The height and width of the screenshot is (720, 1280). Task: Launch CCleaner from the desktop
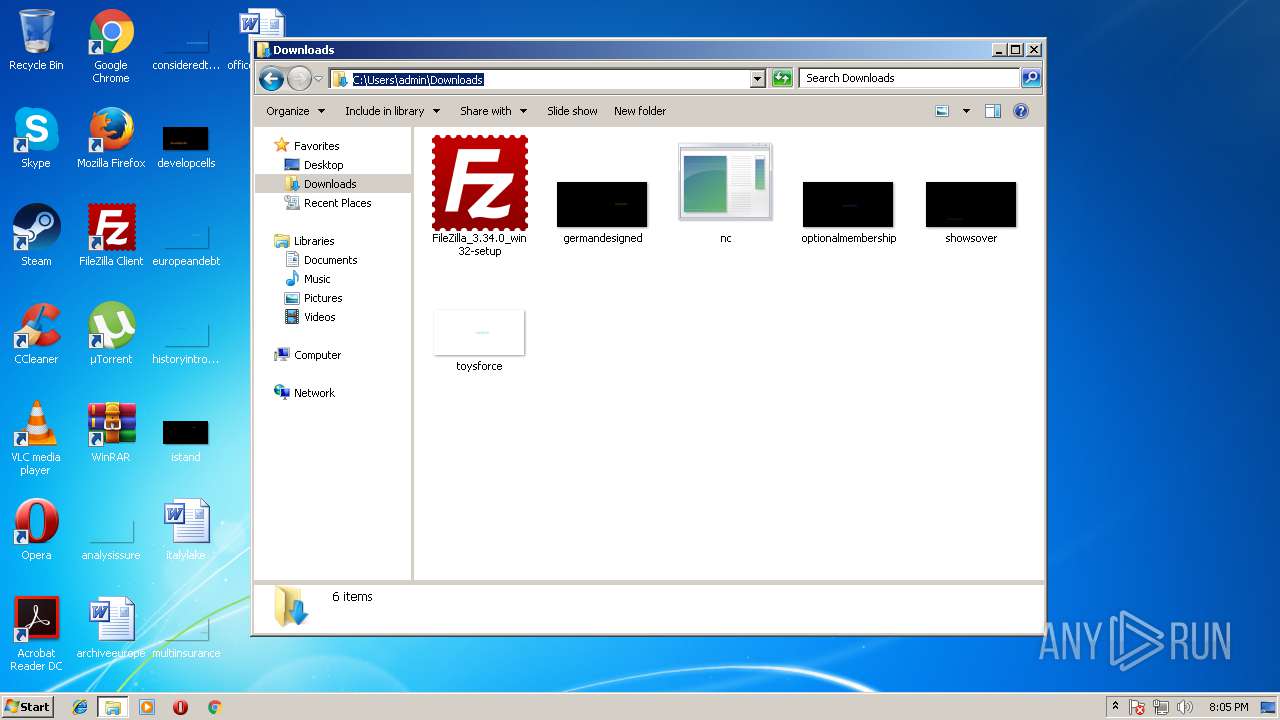36,334
